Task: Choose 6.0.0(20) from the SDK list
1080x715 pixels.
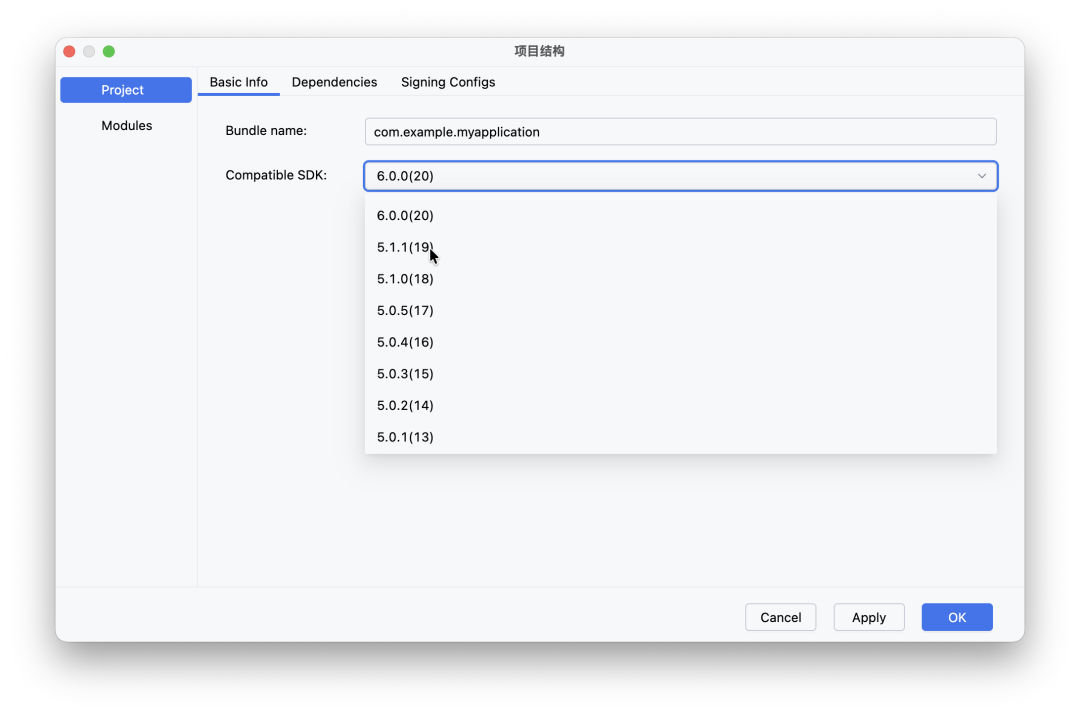Action: coord(680,216)
